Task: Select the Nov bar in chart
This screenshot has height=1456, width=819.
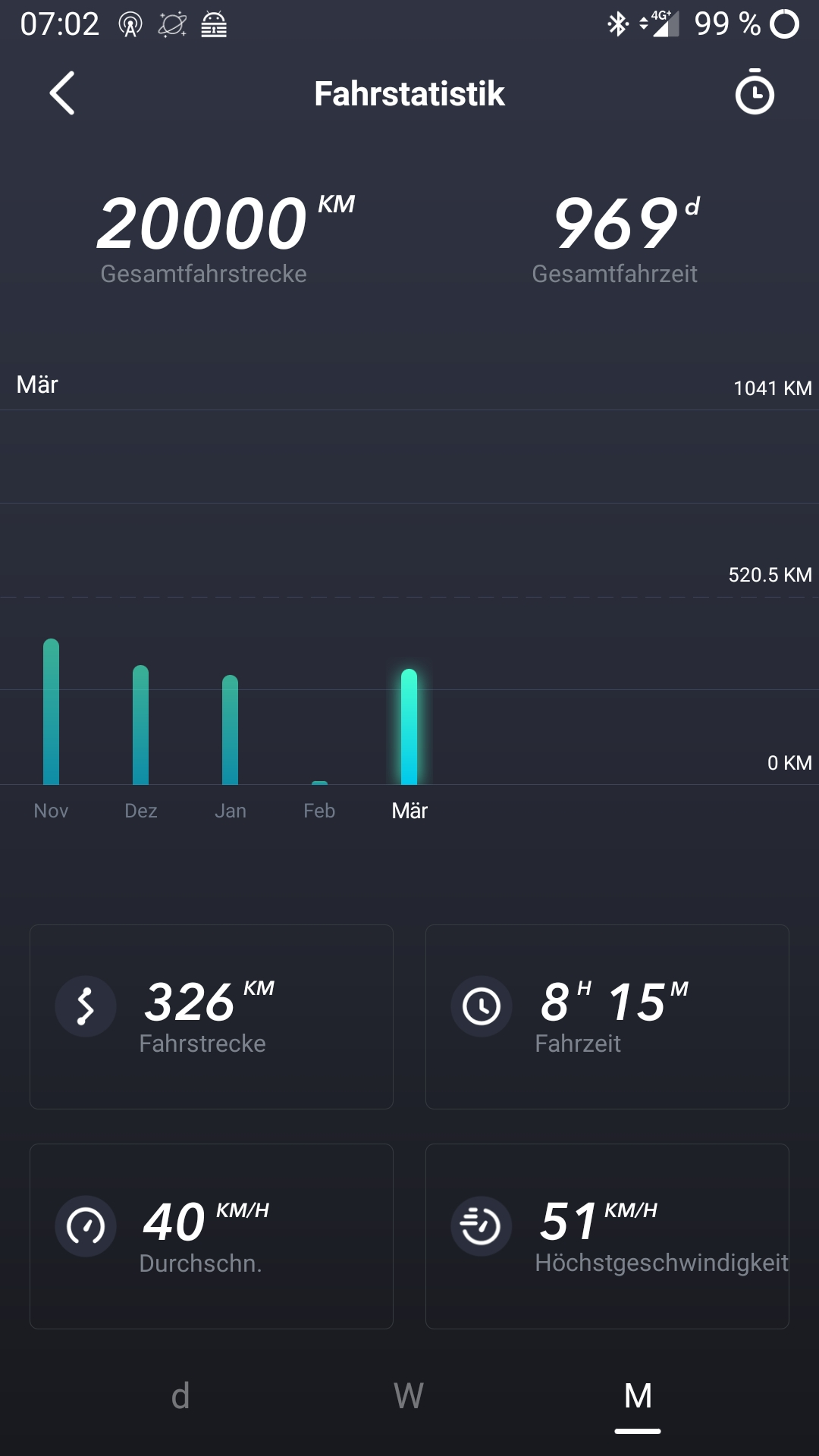Action: [x=51, y=713]
